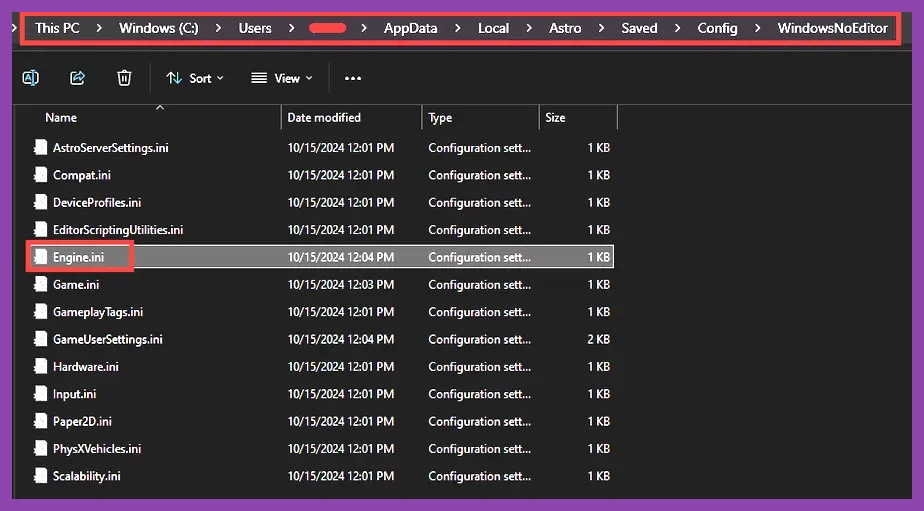Expand chevron after Windows (C:)
Screen dimensions: 924x511
pos(219,28)
